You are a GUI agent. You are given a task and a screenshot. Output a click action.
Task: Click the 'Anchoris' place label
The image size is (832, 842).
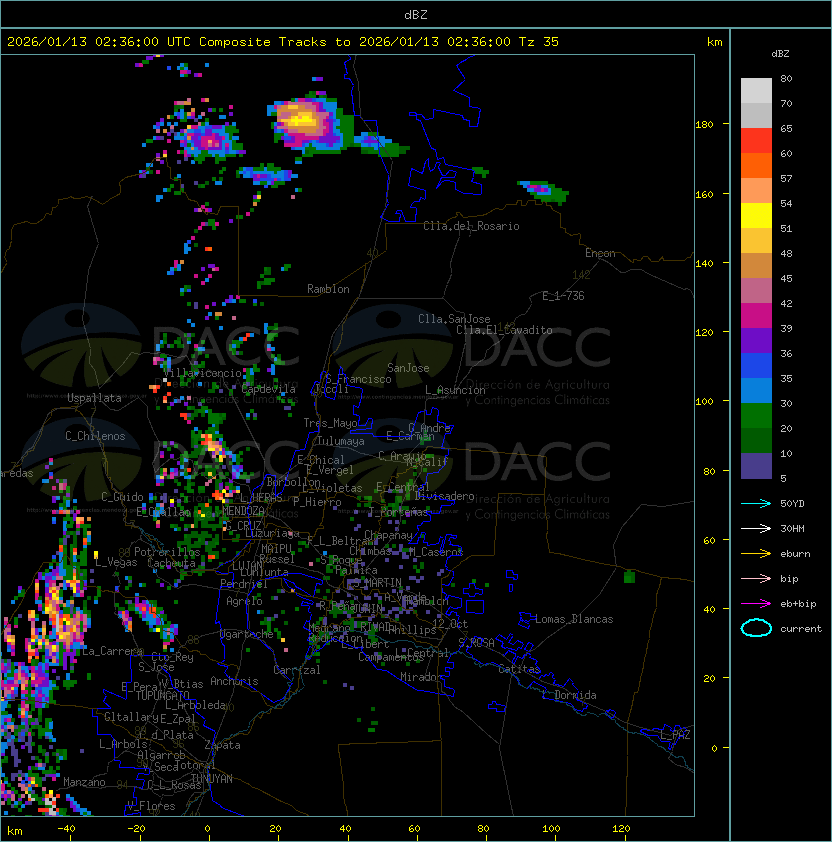pyautogui.click(x=234, y=681)
